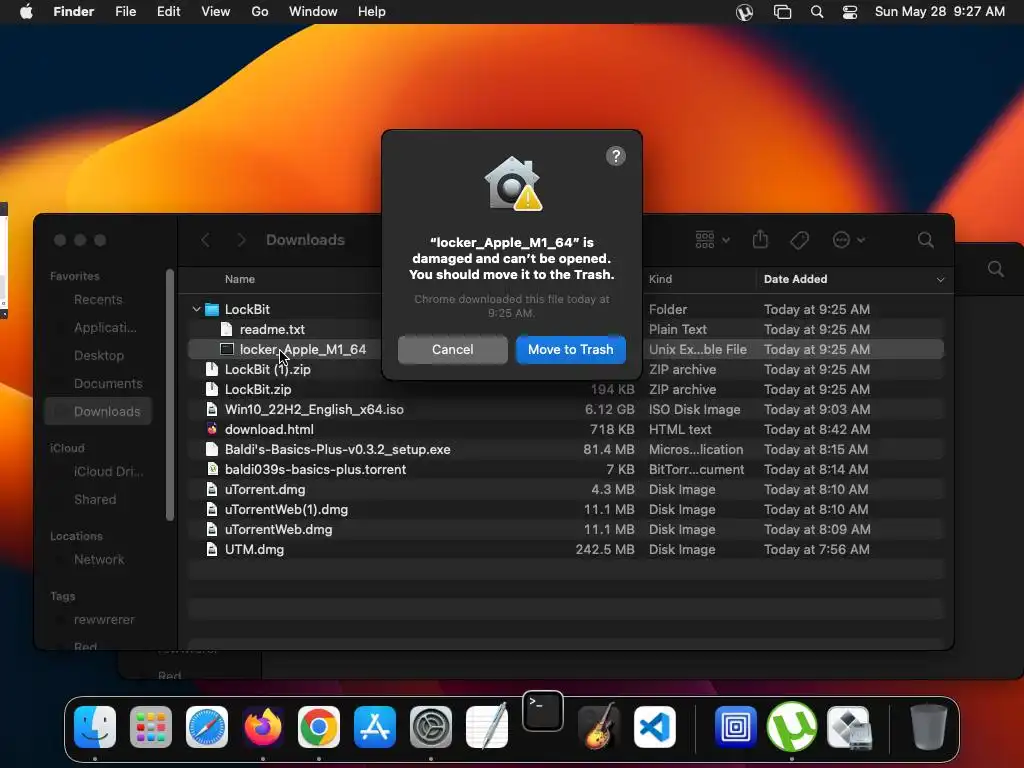Image resolution: width=1024 pixels, height=768 pixels.
Task: Select the UTM.dmg file
Action: (x=254, y=549)
